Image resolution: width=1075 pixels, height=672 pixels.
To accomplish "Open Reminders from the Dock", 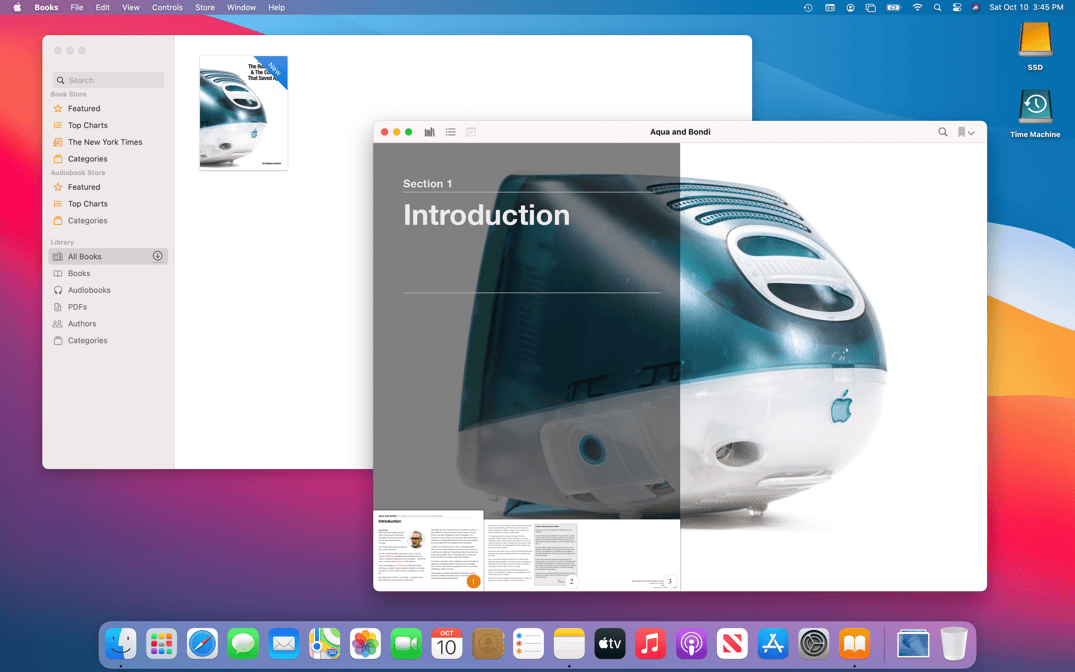I will point(529,644).
